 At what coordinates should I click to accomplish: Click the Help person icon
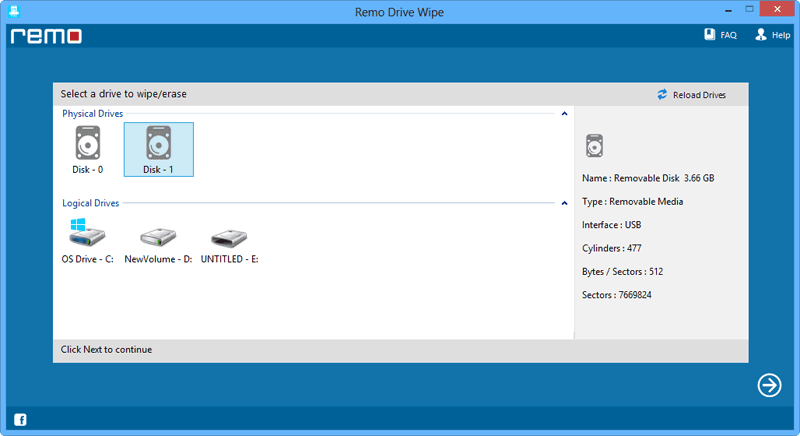point(761,34)
